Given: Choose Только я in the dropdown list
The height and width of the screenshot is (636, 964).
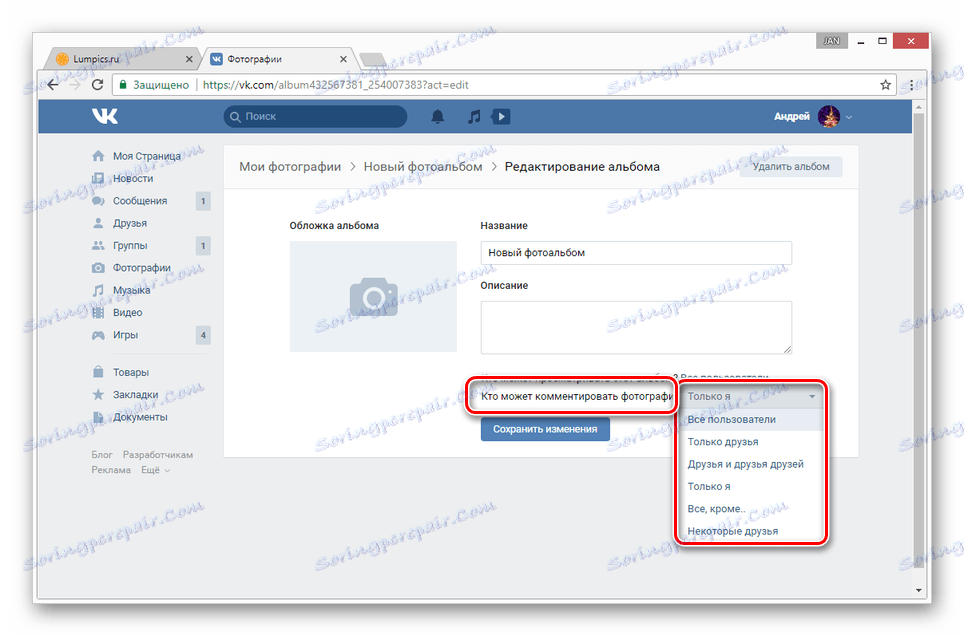Looking at the screenshot, I should [751, 487].
